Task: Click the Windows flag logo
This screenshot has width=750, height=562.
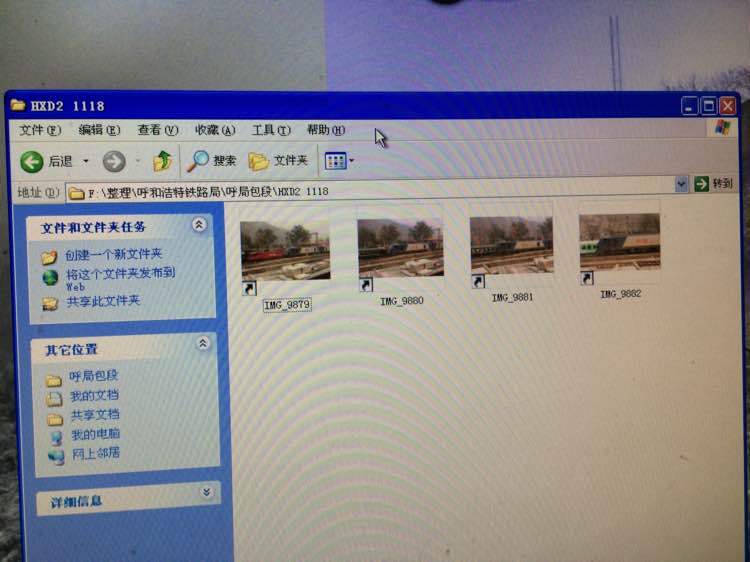Action: click(x=722, y=128)
